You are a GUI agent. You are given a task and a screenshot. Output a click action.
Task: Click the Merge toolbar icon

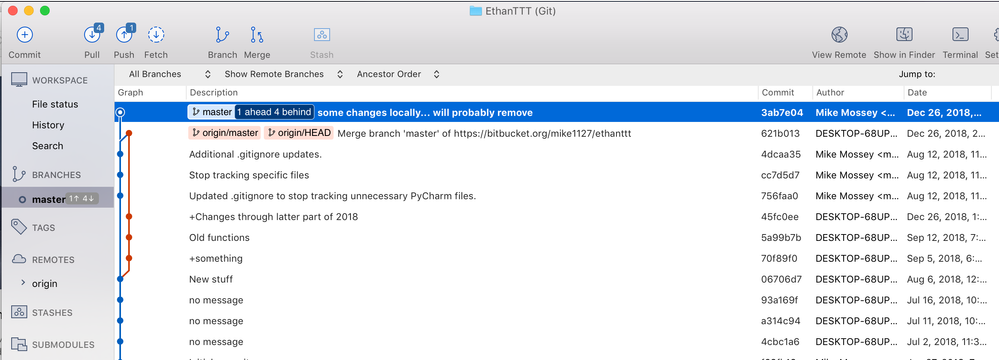point(257,35)
